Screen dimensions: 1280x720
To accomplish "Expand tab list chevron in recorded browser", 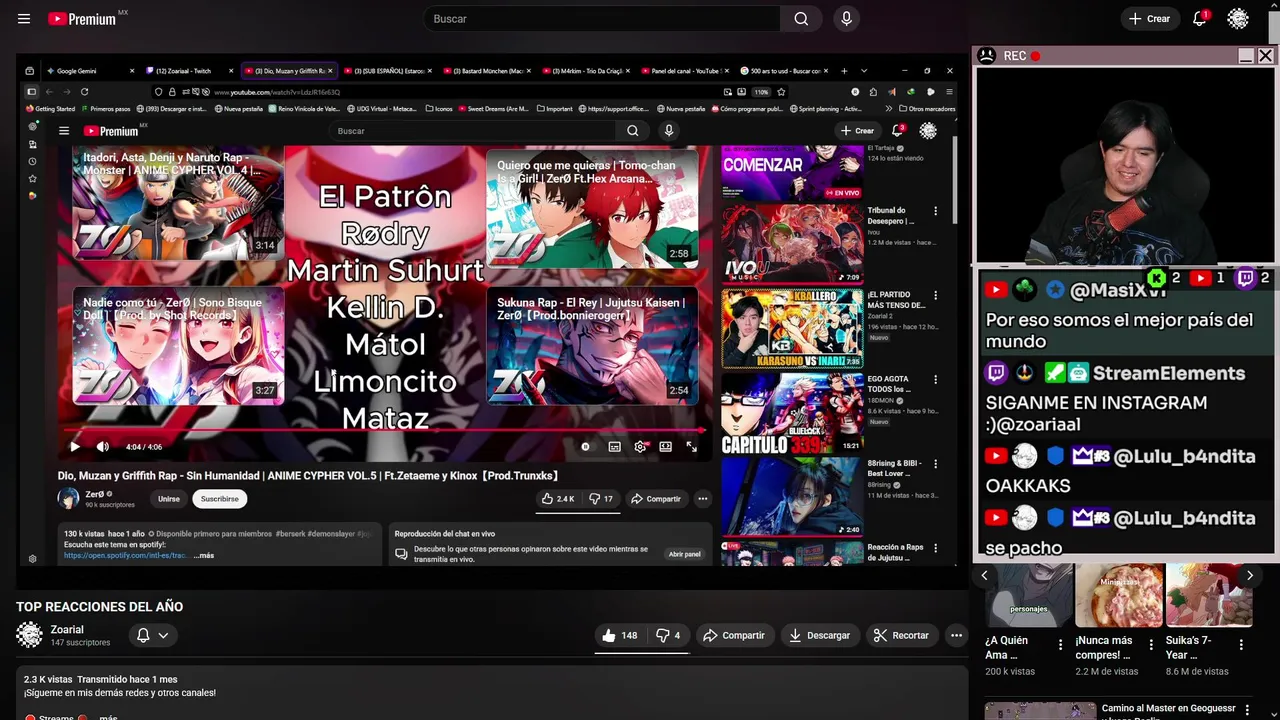I will click(x=864, y=71).
